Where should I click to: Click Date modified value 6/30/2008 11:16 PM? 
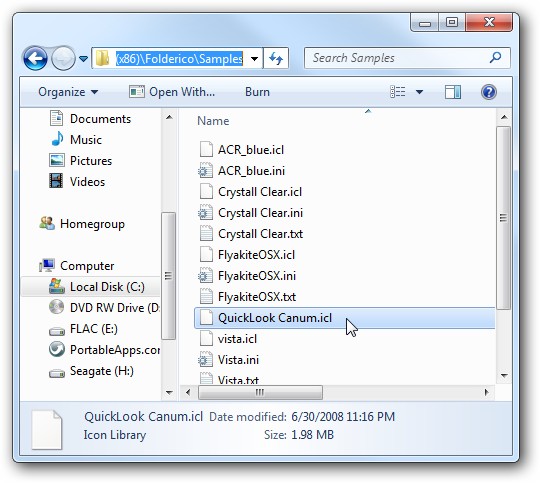(343, 417)
